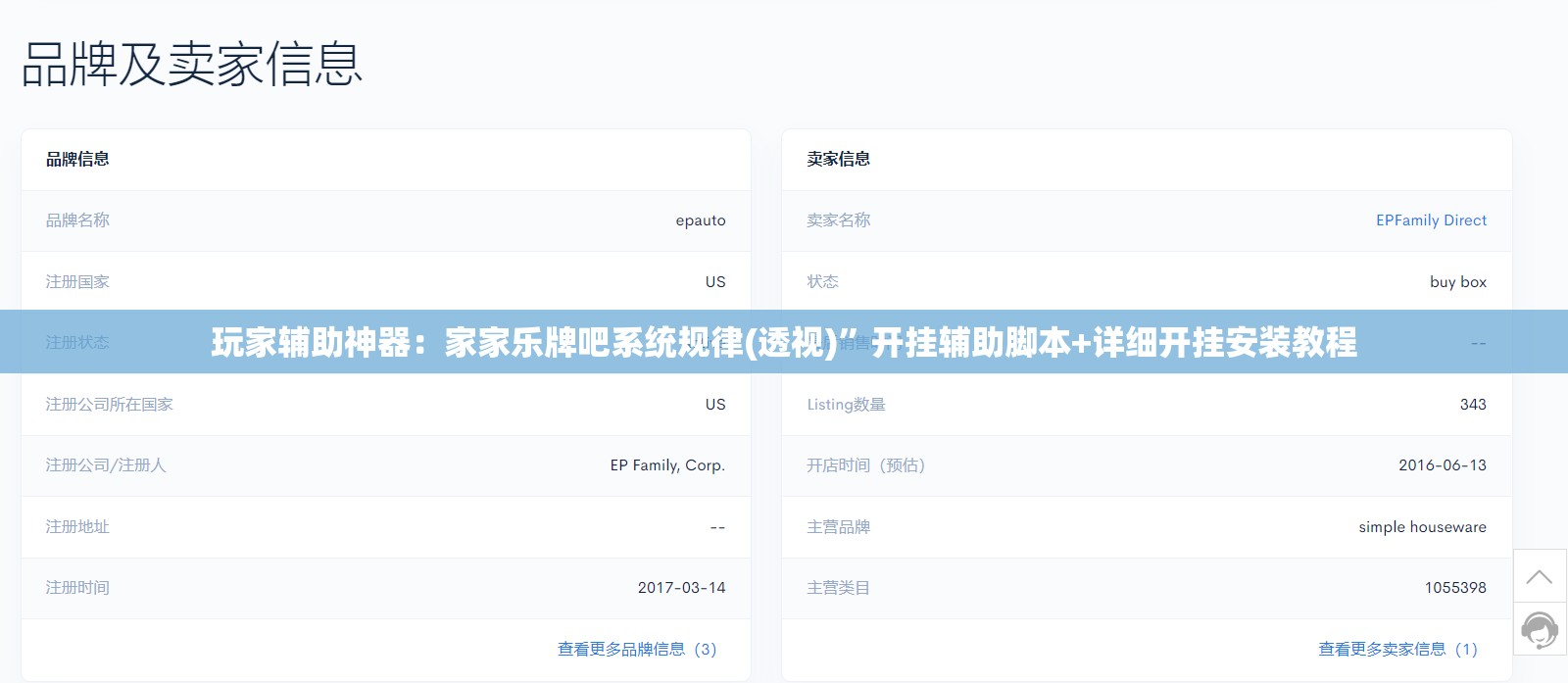Click the Listing数量 label
The height and width of the screenshot is (683, 1568).
846,404
